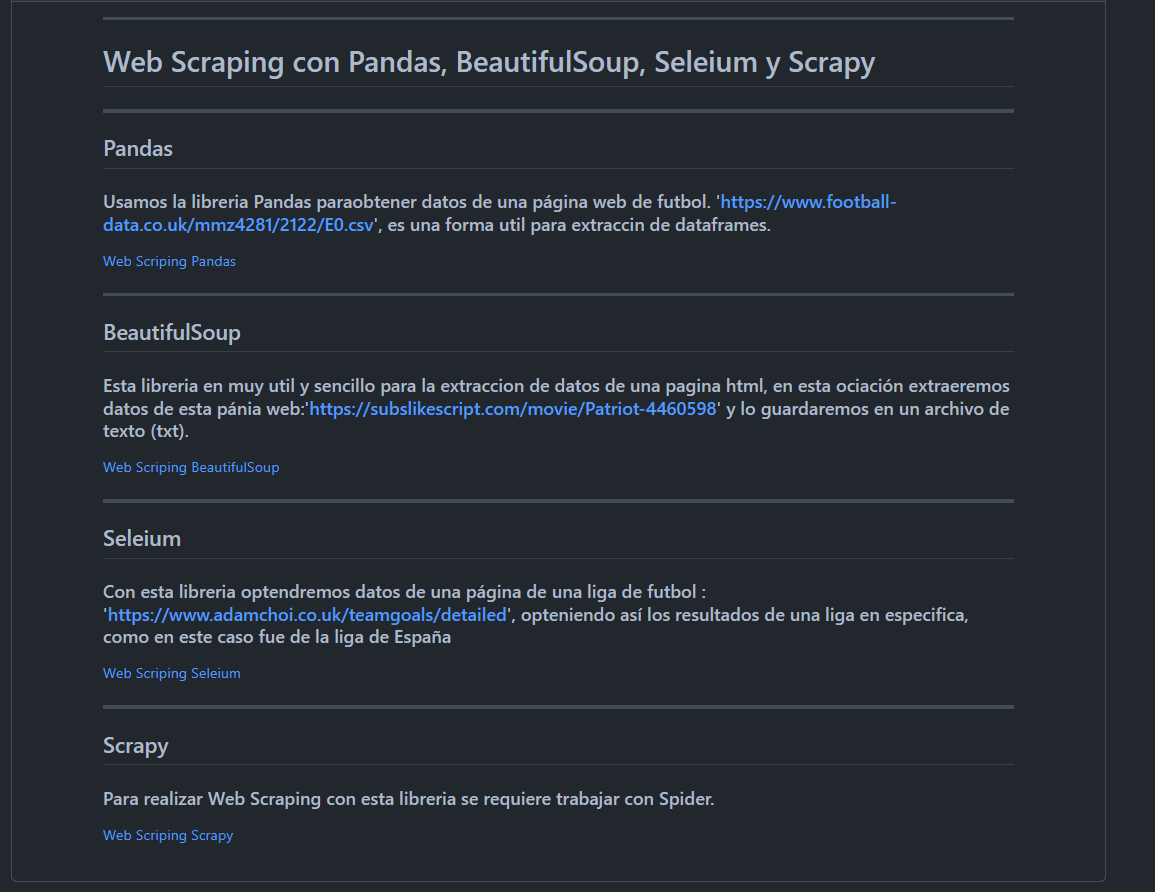Screen dimensions: 1155x896
Task: Click the horizontal divider above the Scrapy heading
Action: tap(558, 707)
